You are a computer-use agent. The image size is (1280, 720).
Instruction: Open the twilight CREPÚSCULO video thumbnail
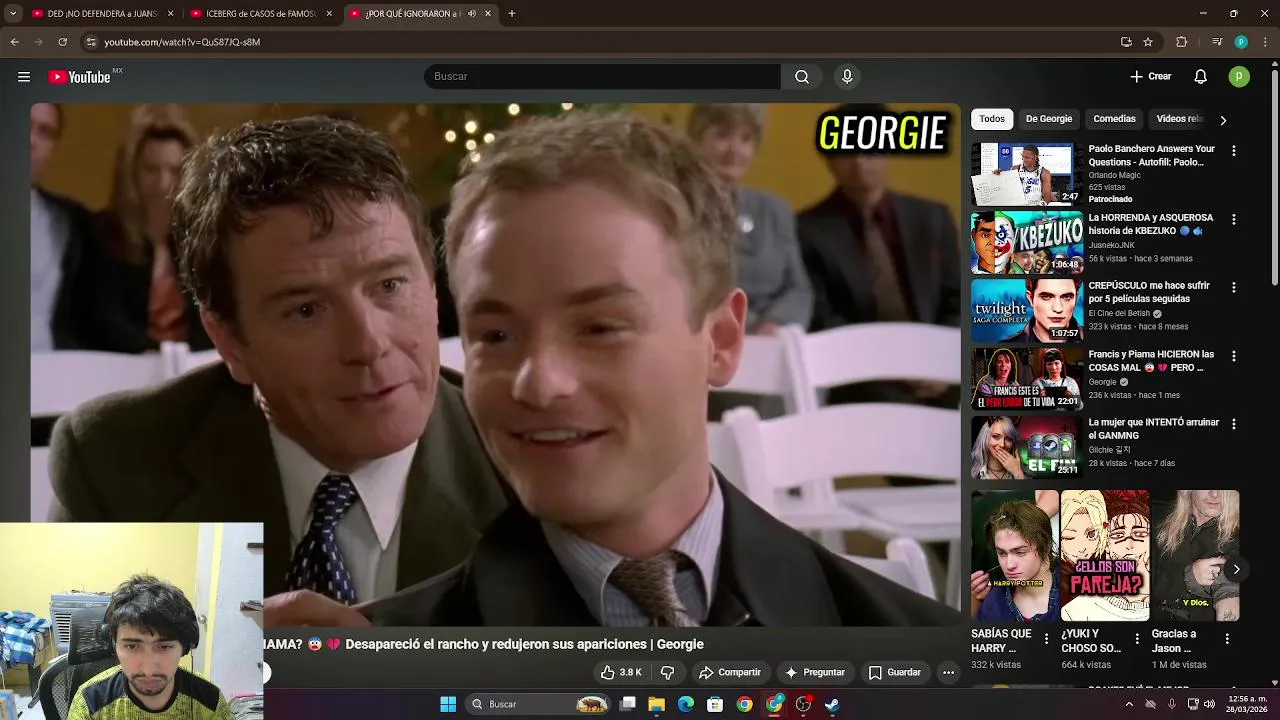(x=1026, y=310)
